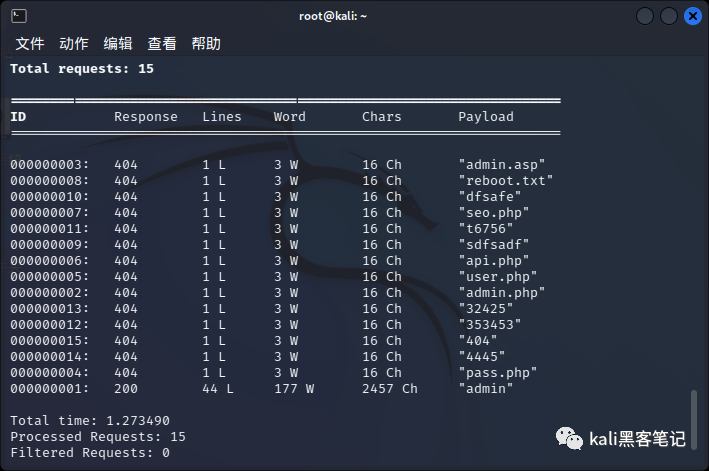The width and height of the screenshot is (709, 471).
Task: Click the "sdfsadf" payload text
Action: tap(494, 245)
